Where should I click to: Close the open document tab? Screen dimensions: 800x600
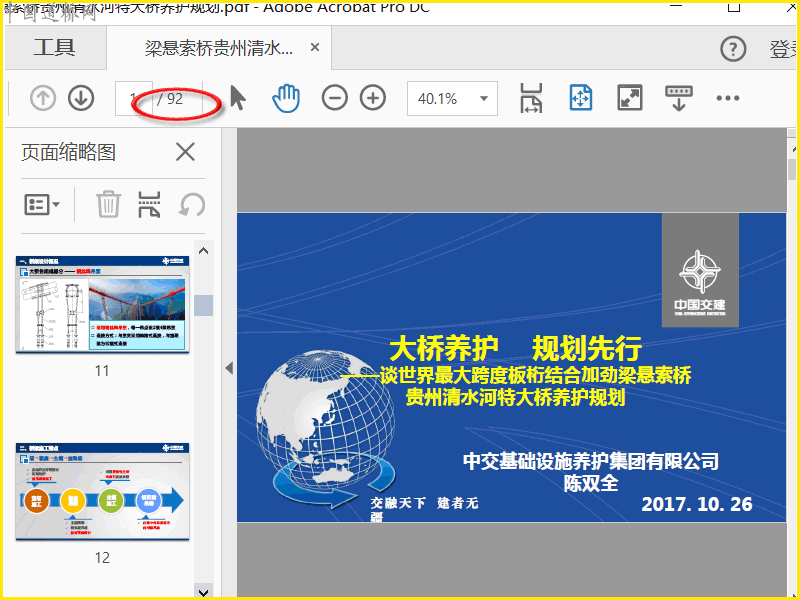click(315, 48)
